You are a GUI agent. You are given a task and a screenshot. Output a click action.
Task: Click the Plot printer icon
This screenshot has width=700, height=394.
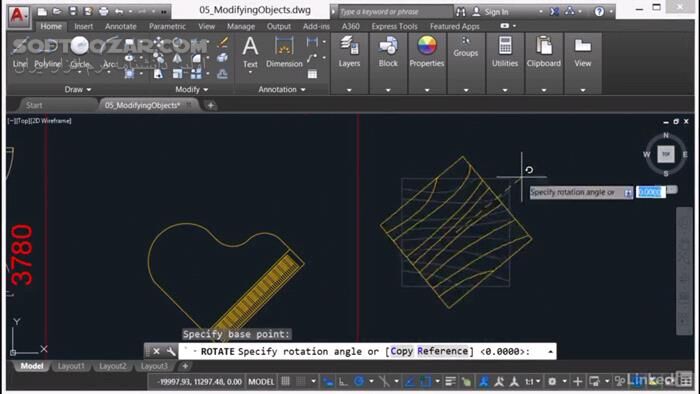pos(103,11)
